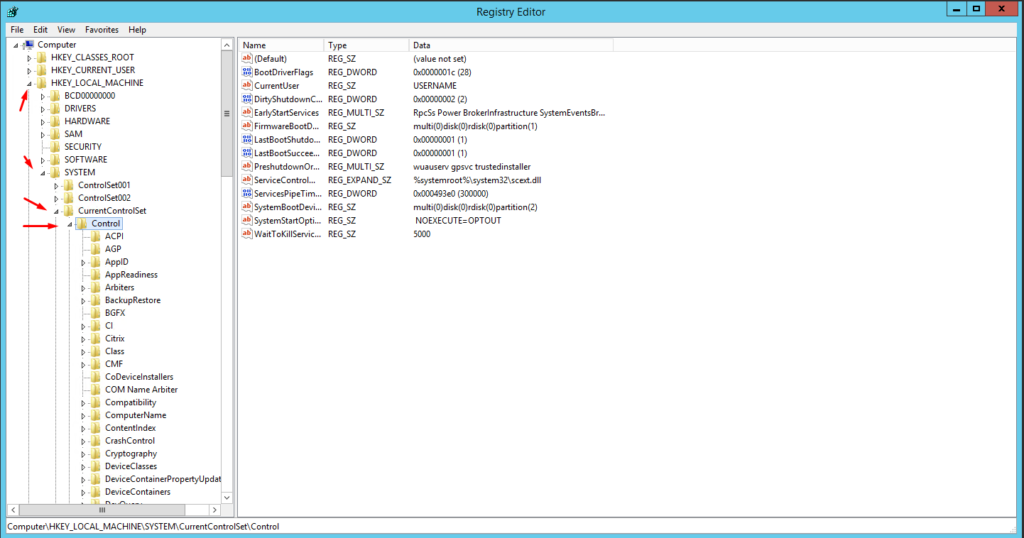Click the SYSTEM folder icon
The image size is (1024, 538).
(56, 172)
